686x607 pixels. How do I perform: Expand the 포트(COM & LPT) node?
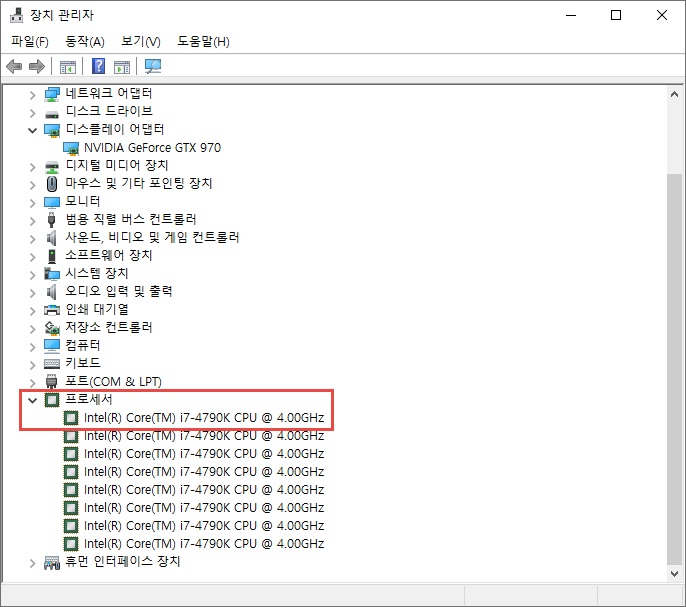[32, 383]
